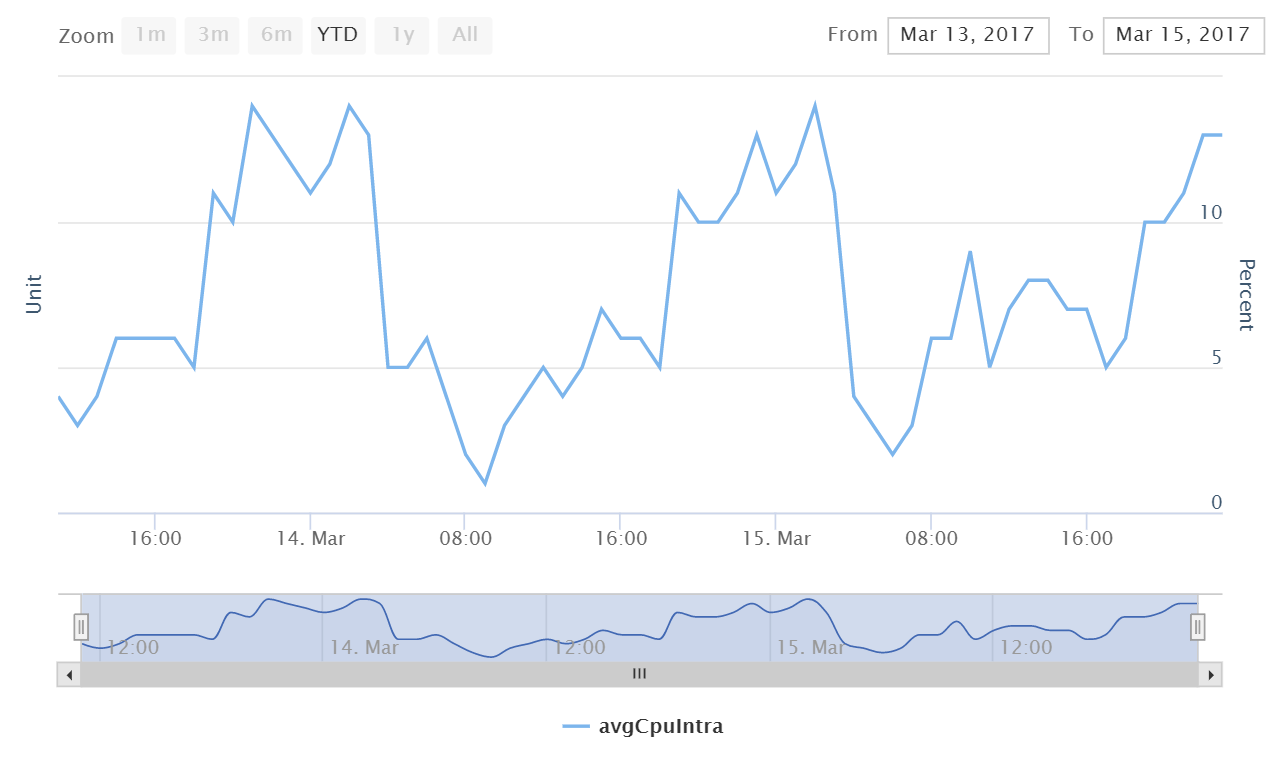Click the 15. Mar x-axis label

(x=775, y=539)
